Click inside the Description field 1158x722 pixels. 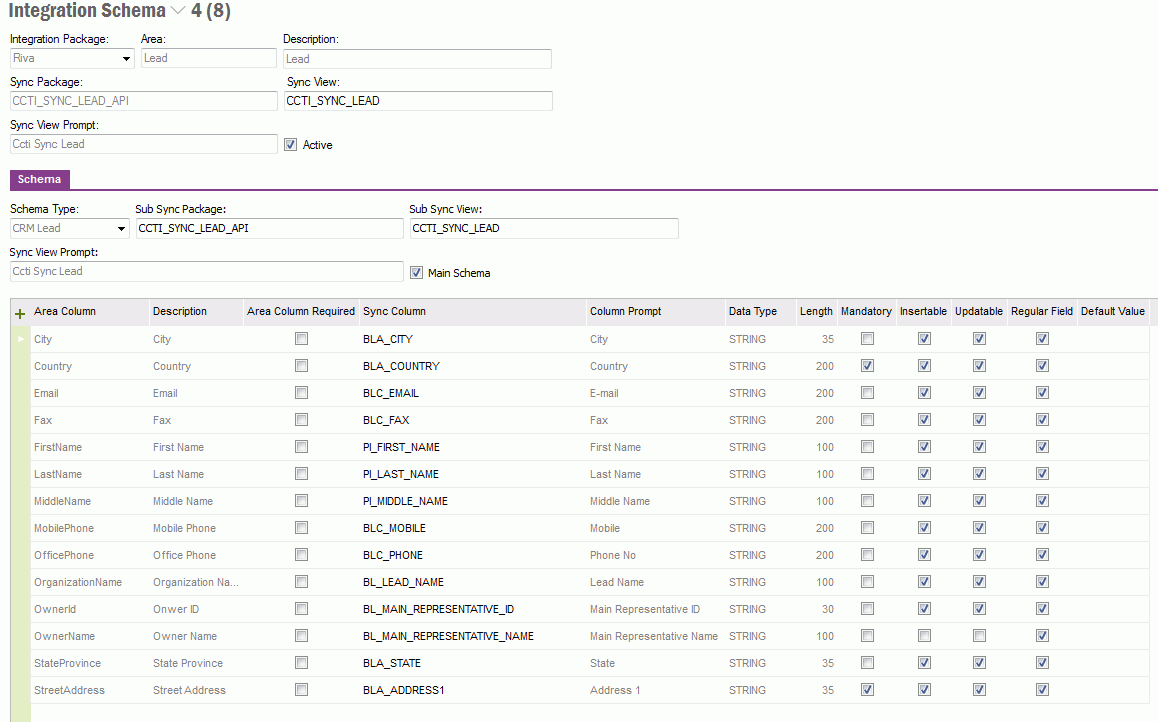click(417, 59)
